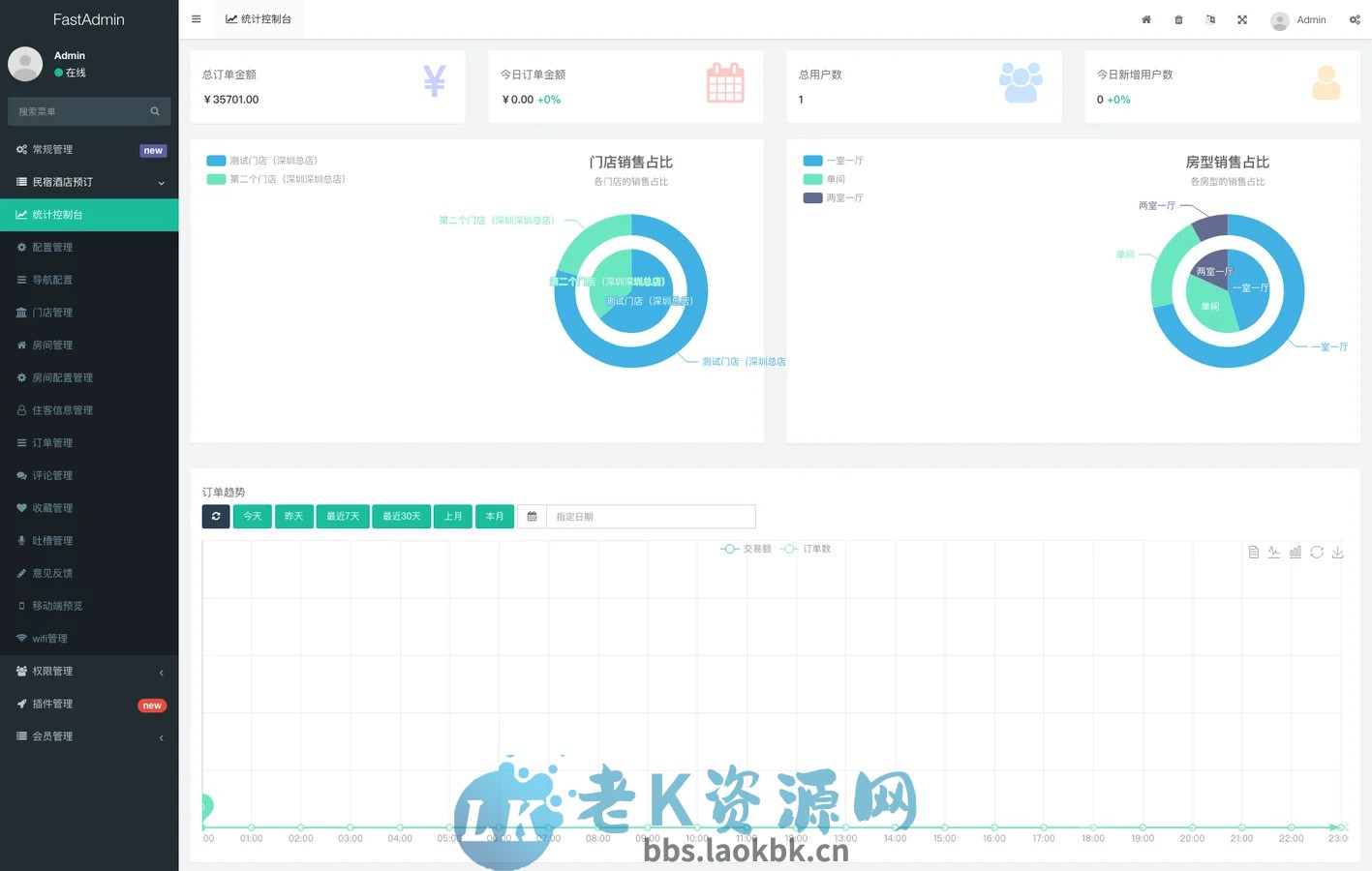Click the 上月 filter button
Image resolution: width=1372 pixels, height=871 pixels.
(x=452, y=516)
